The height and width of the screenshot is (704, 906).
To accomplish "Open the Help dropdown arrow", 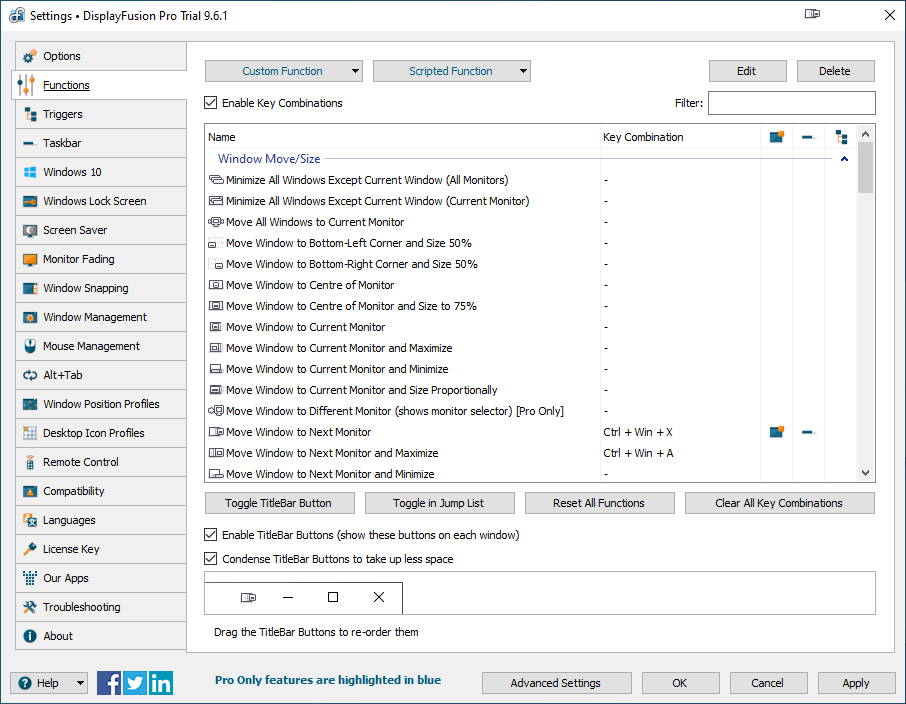I will coord(80,683).
